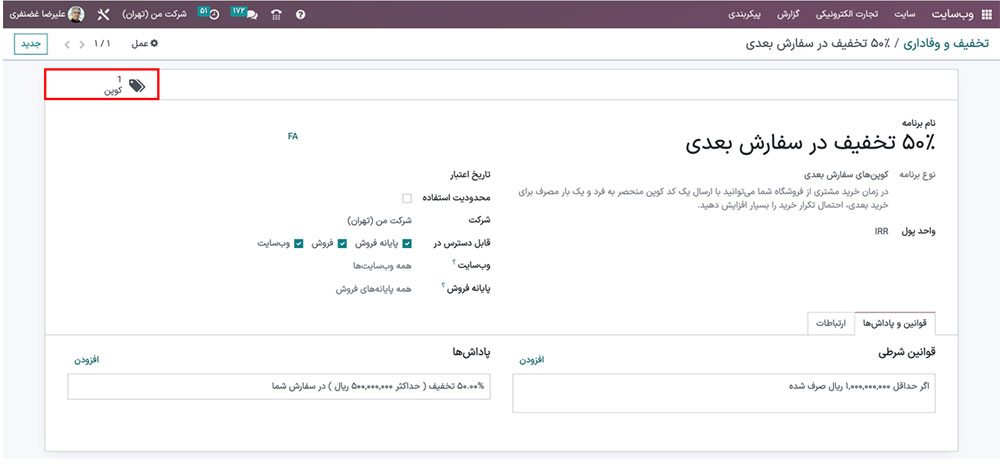Toggle the محدودیت استفاده checkbox
This screenshot has height=468, width=1000.
tap(407, 198)
